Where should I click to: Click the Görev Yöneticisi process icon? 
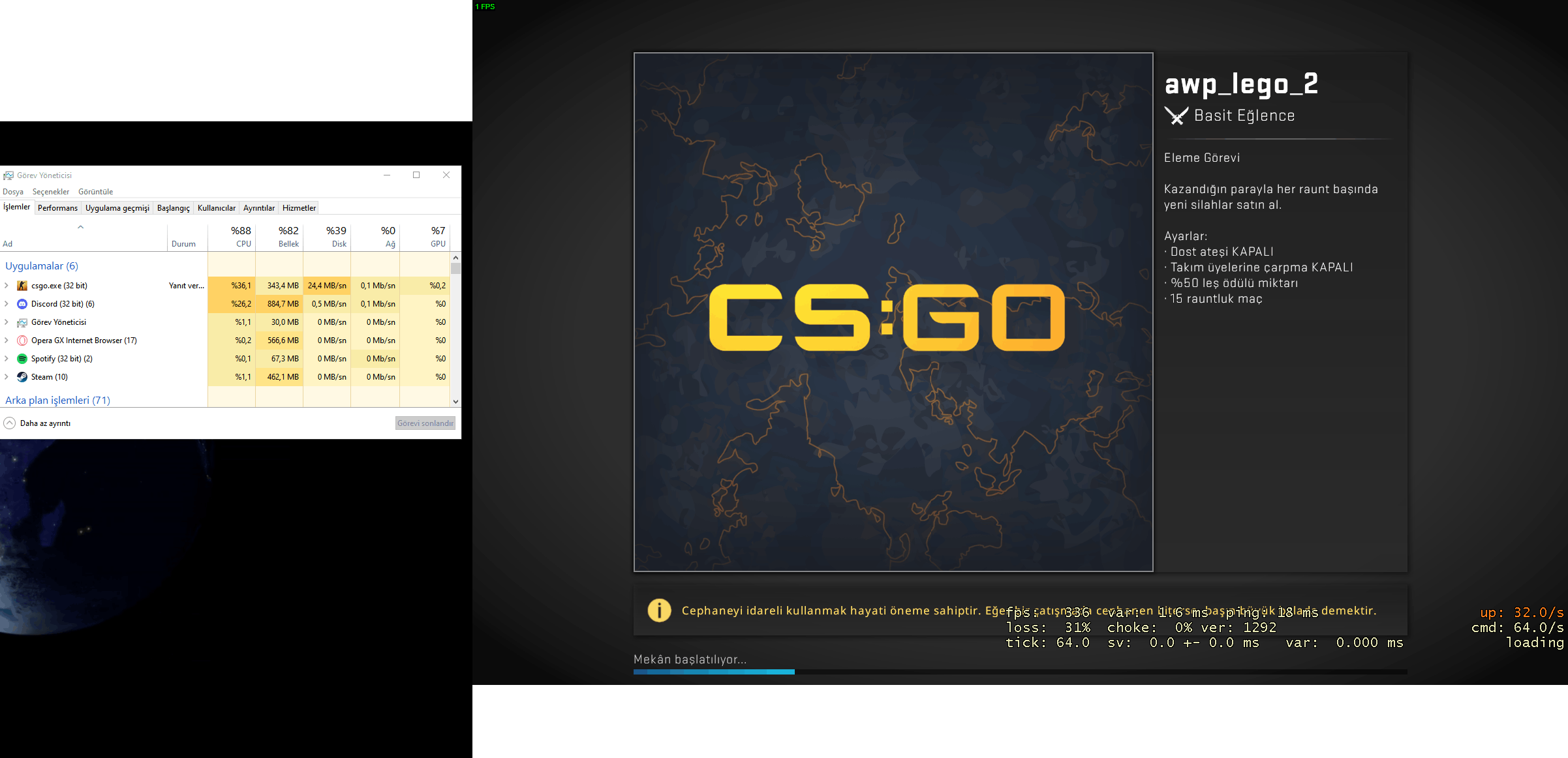[x=22, y=322]
